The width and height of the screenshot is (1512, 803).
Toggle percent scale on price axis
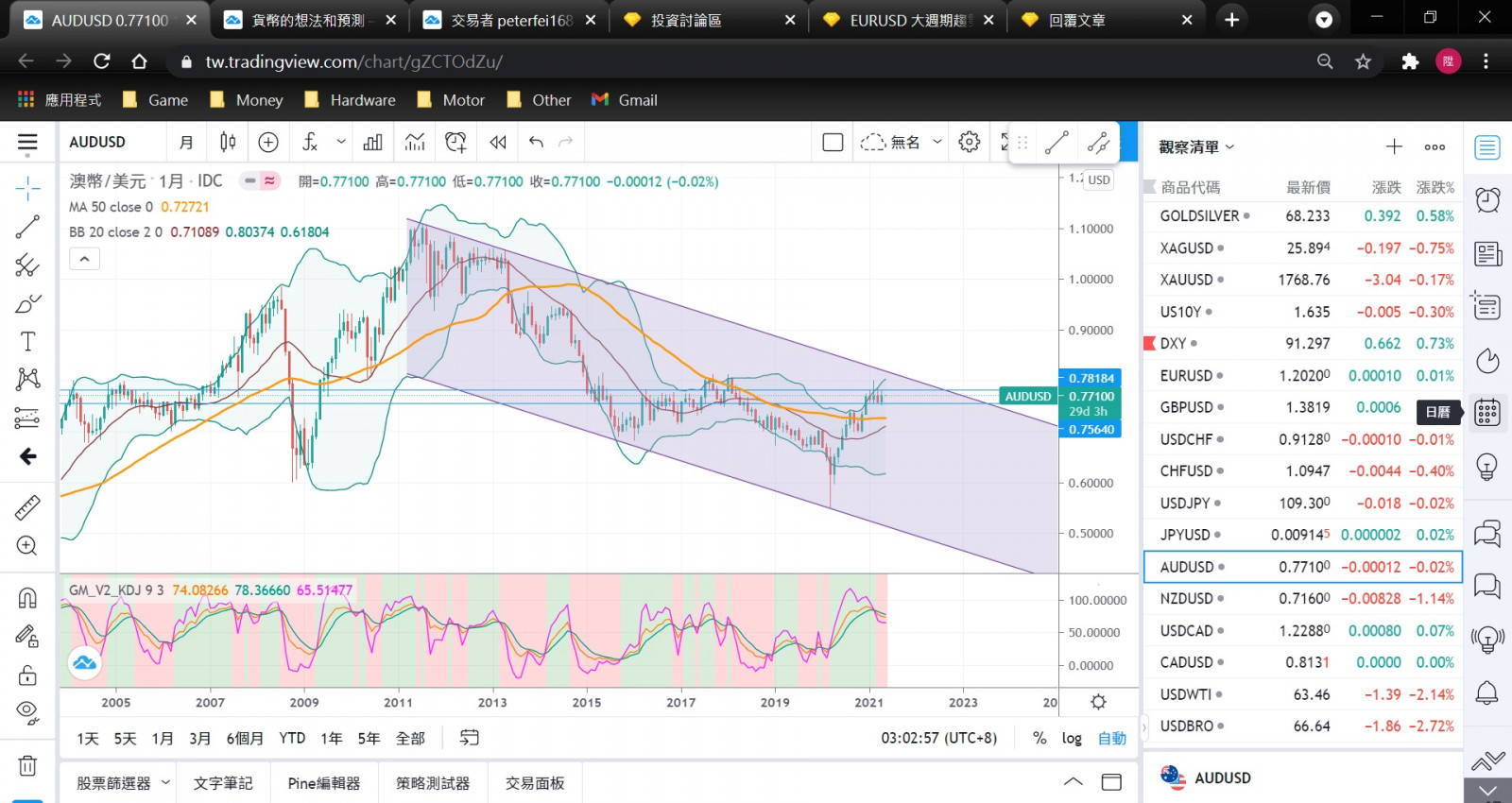tap(1039, 738)
